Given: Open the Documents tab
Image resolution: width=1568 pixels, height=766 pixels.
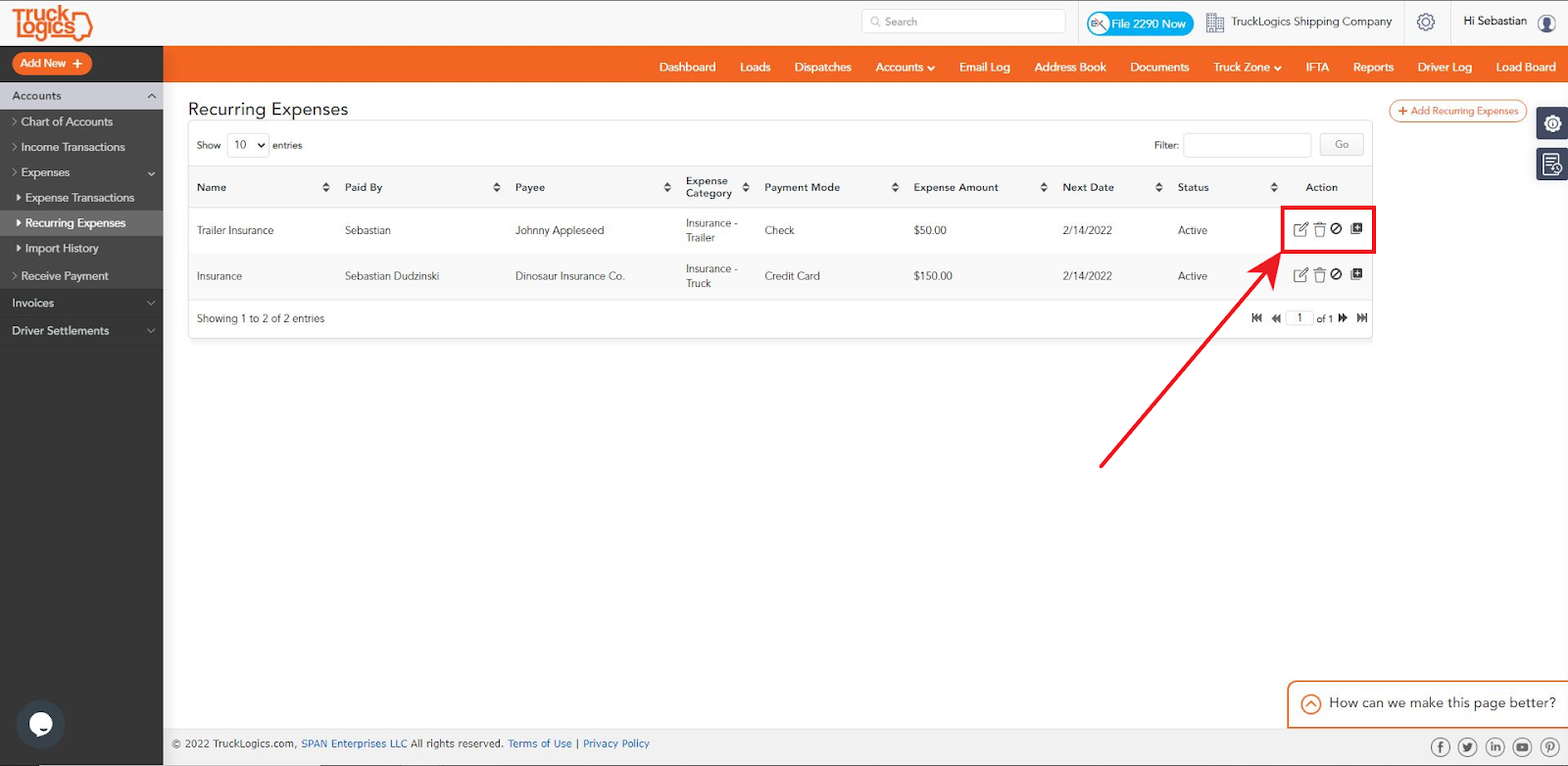Looking at the screenshot, I should tap(1159, 68).
